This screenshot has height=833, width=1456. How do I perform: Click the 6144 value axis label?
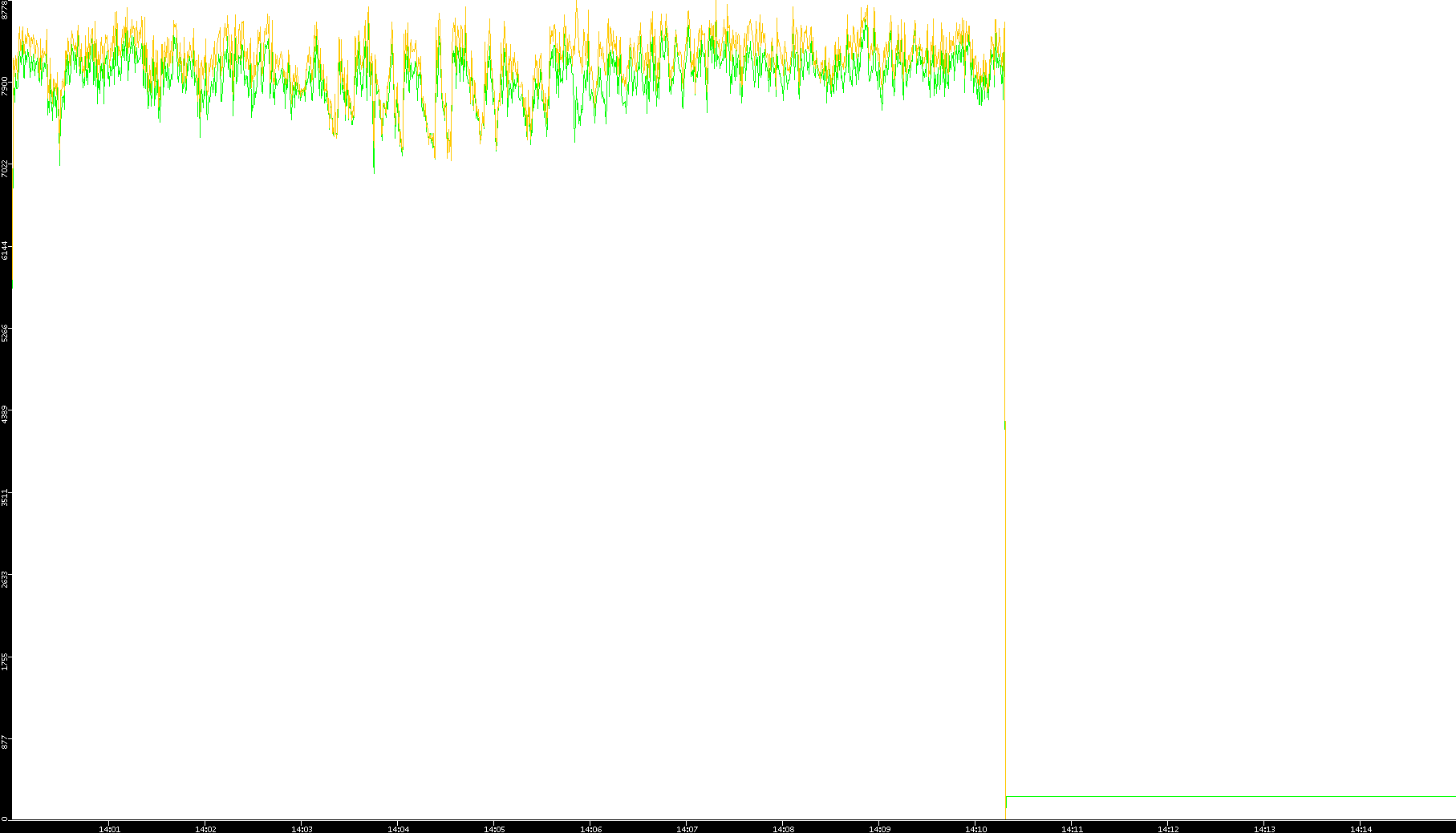(x=5, y=250)
